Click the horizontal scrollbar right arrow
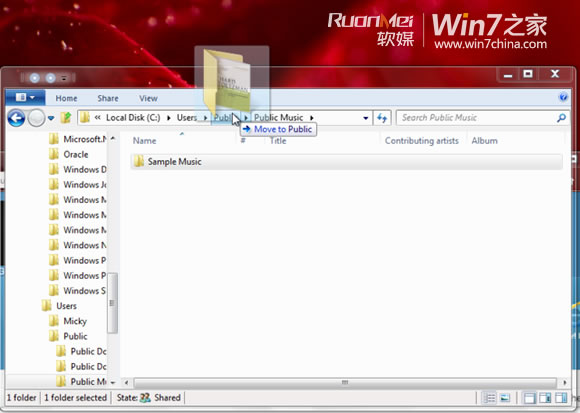The height and width of the screenshot is (413, 580). click(565, 382)
